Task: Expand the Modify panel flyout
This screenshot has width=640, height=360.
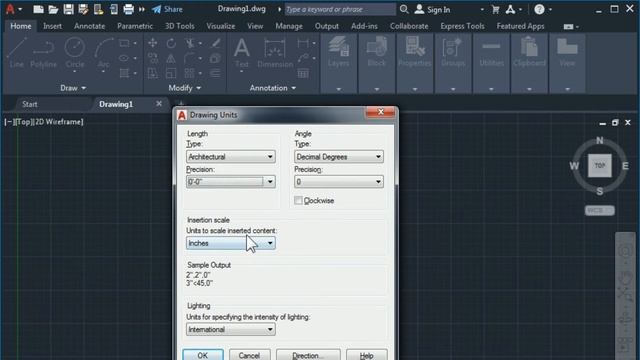Action: 184,88
